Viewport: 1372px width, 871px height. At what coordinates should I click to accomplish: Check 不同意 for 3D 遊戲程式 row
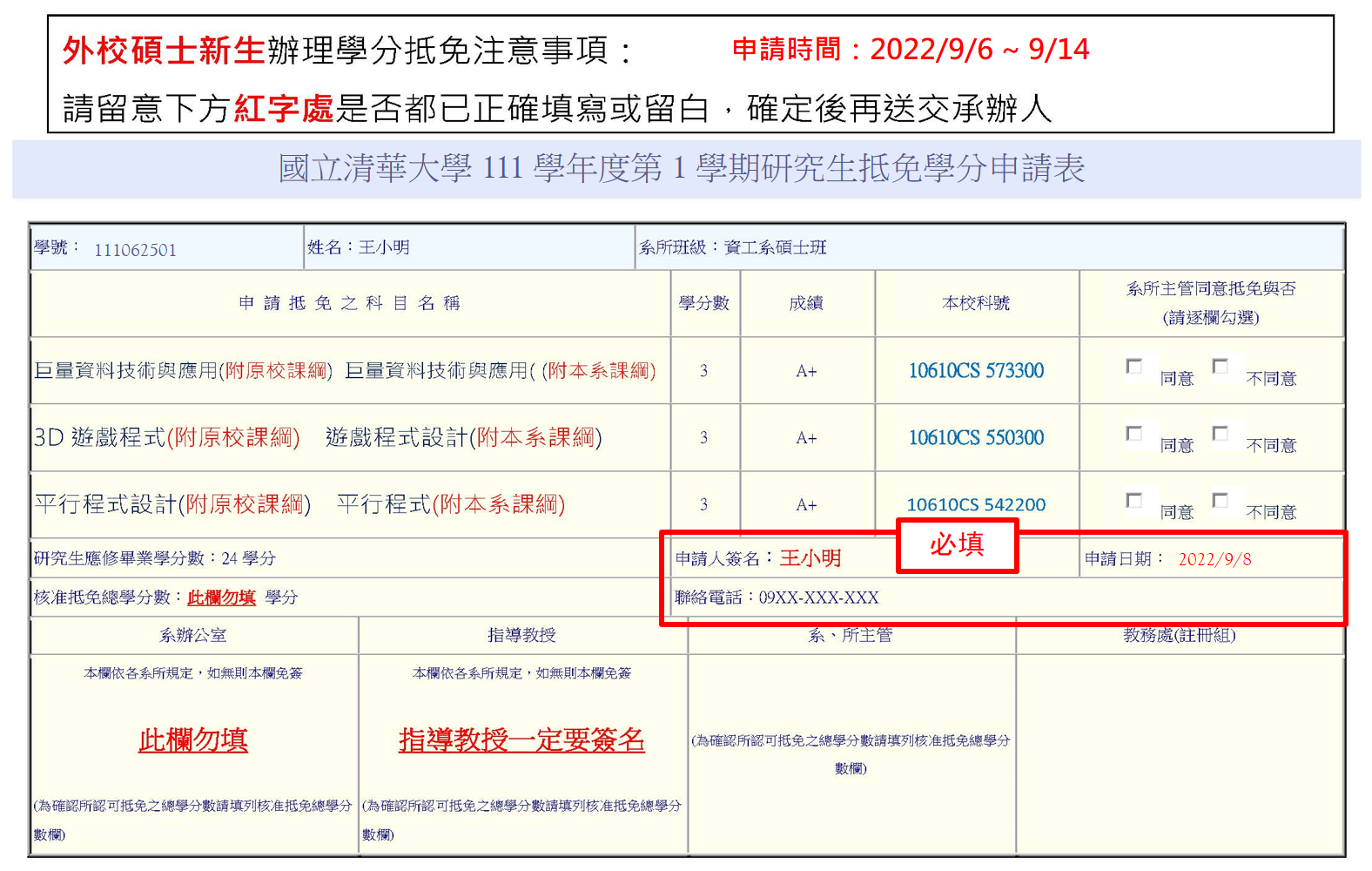click(1221, 434)
